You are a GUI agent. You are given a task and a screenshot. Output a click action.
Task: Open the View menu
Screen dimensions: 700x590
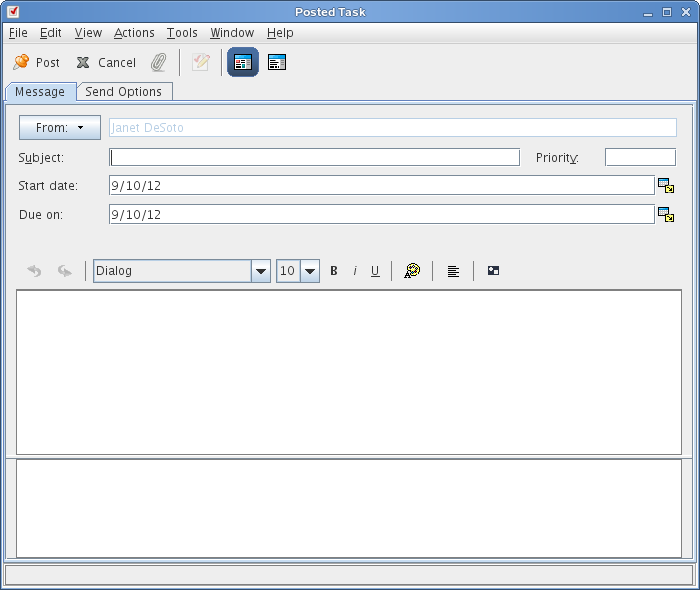88,33
